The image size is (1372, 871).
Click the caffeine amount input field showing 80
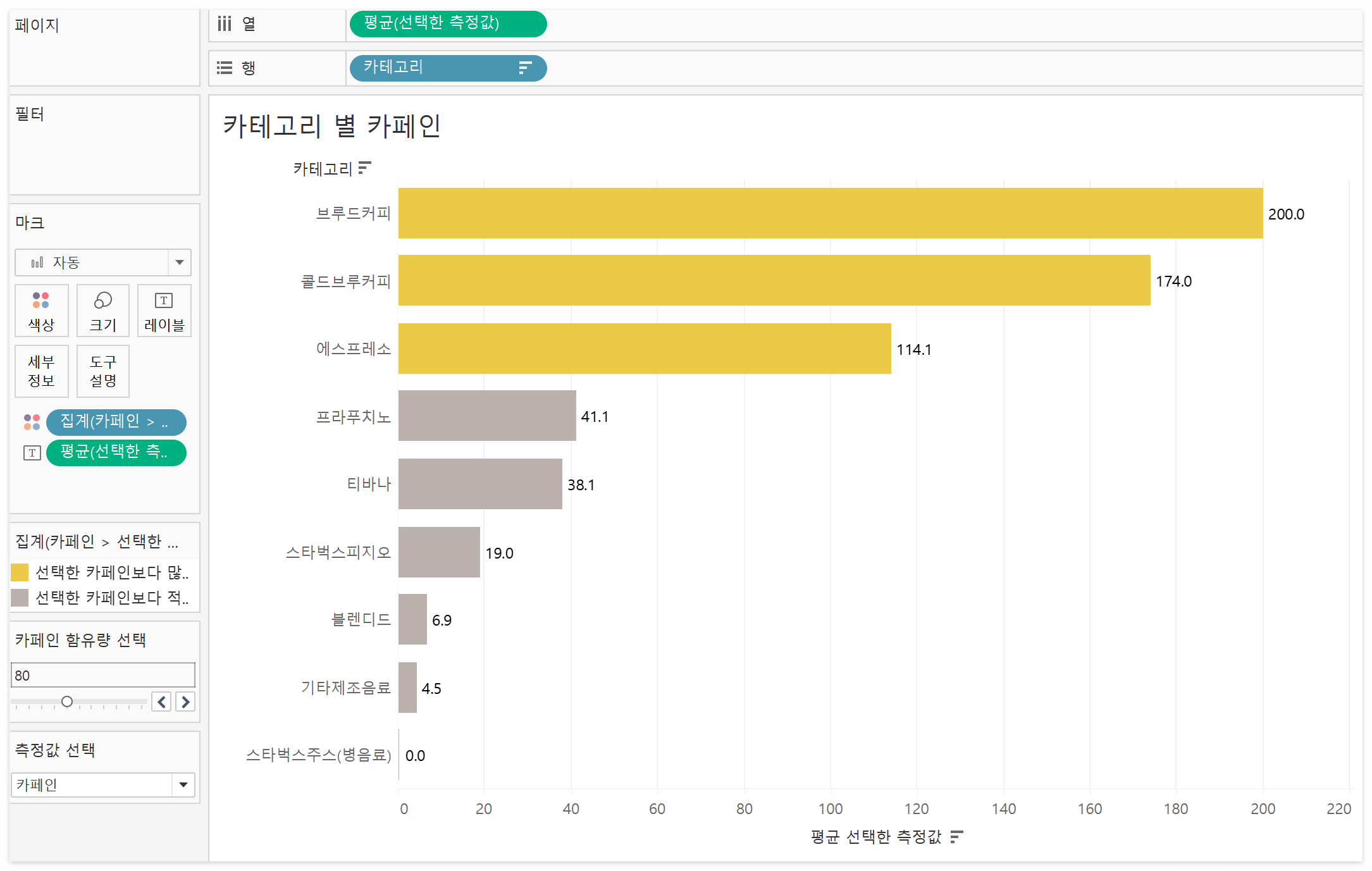click(x=102, y=676)
